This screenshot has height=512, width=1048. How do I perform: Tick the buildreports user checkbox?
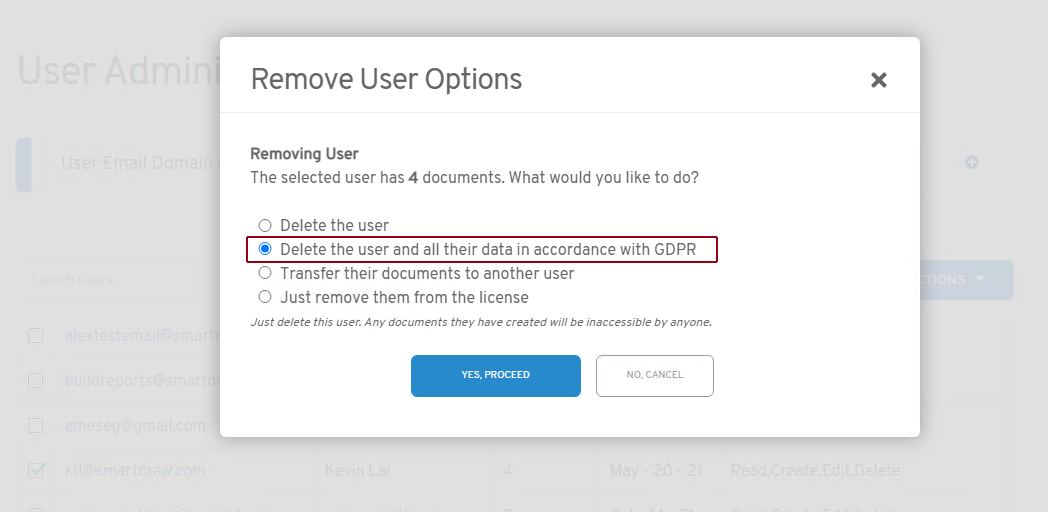[35, 380]
